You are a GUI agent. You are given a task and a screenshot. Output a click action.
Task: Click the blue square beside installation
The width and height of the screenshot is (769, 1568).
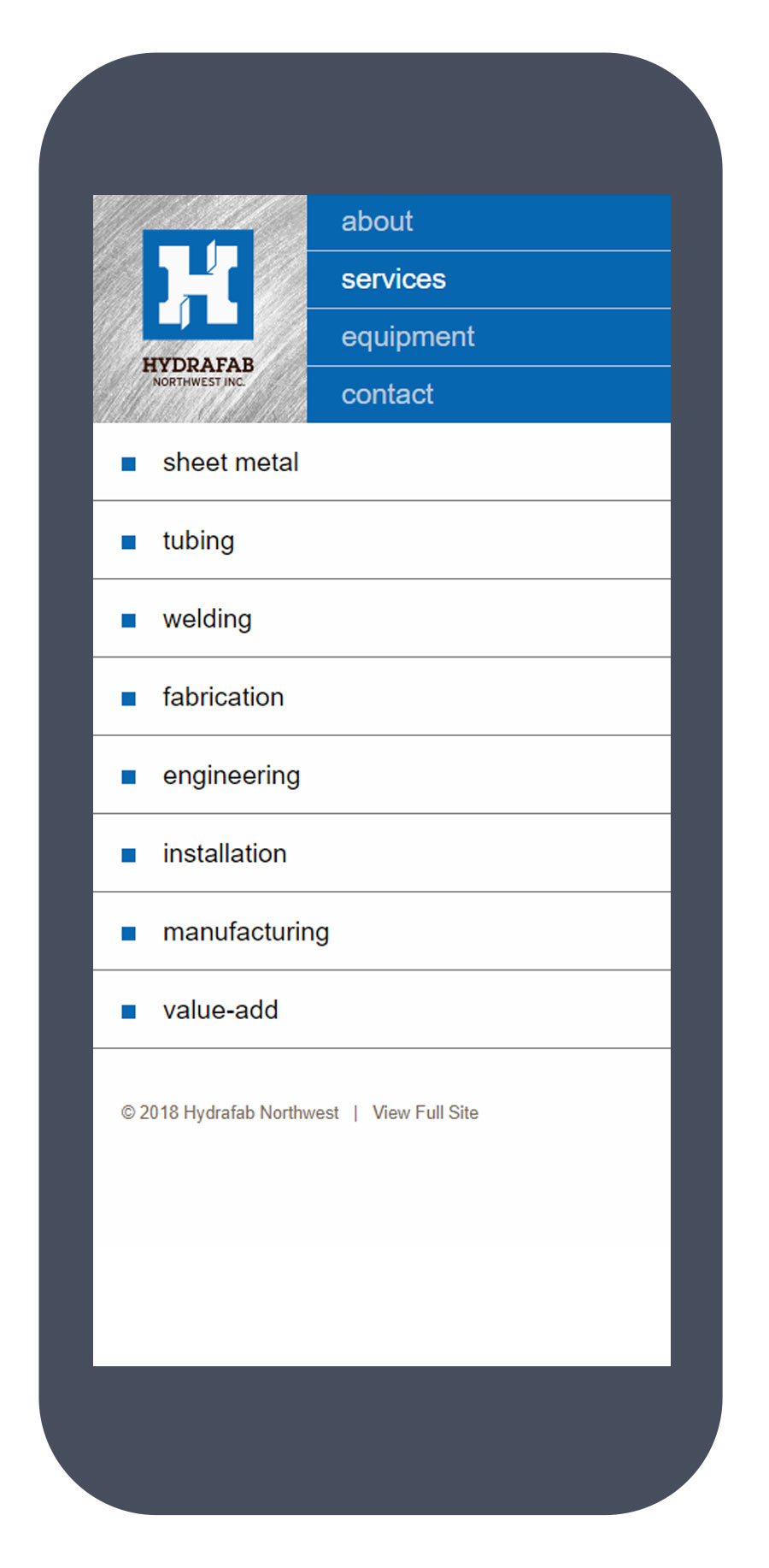(129, 855)
